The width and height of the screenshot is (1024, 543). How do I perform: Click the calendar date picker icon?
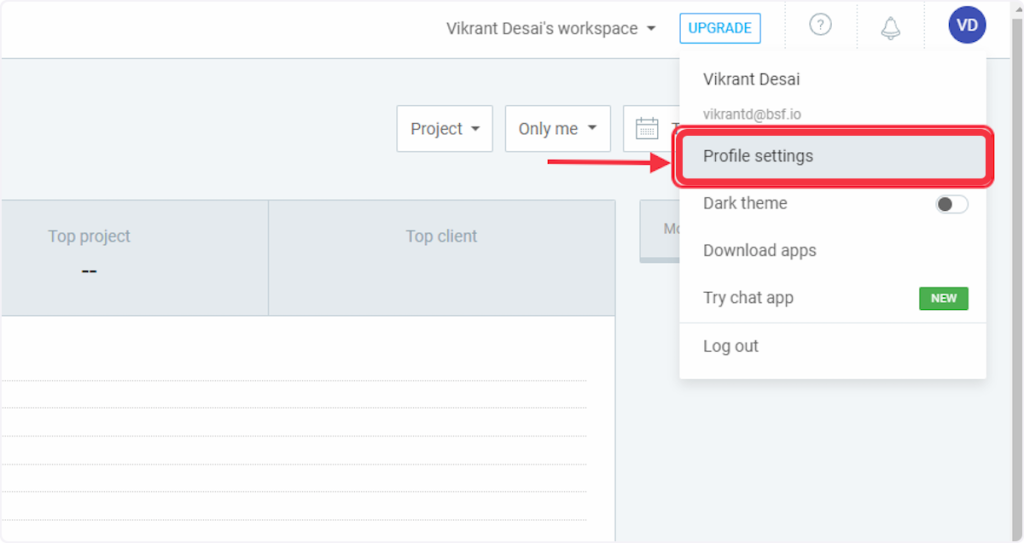click(x=648, y=129)
